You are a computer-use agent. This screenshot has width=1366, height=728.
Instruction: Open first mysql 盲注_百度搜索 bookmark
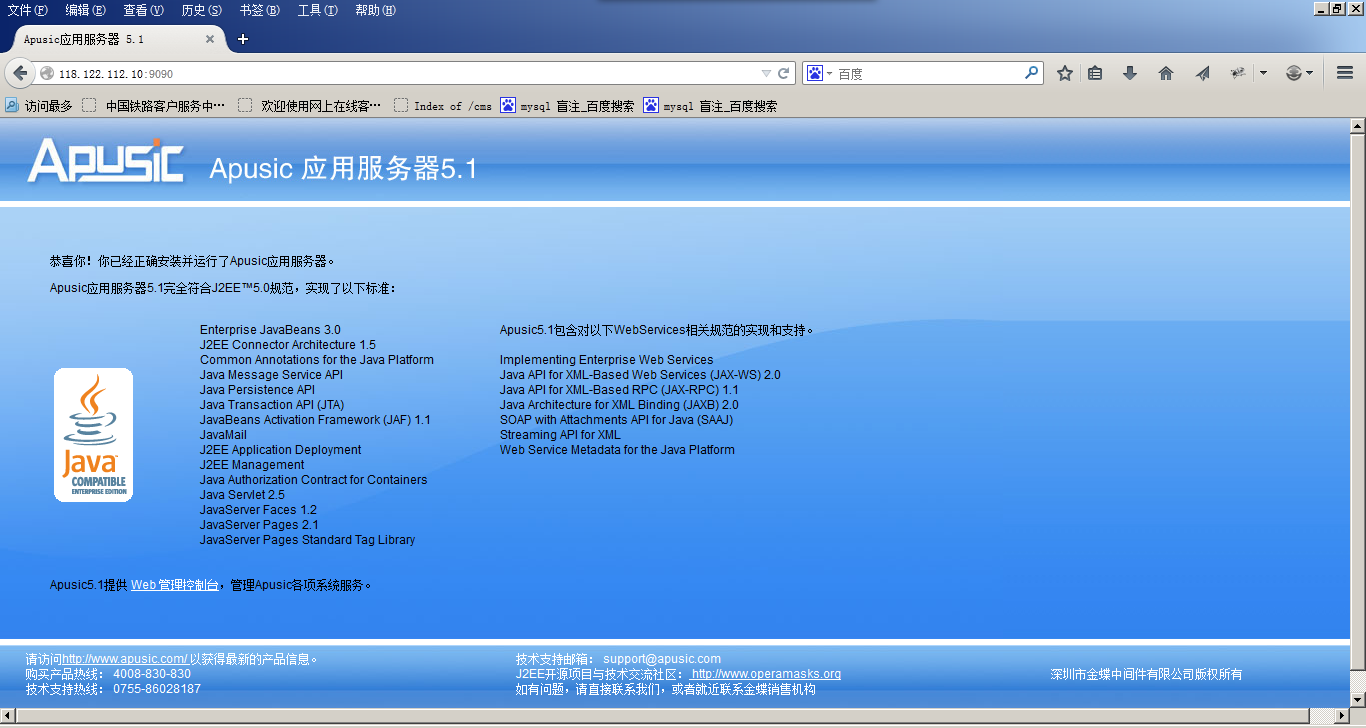pos(567,105)
